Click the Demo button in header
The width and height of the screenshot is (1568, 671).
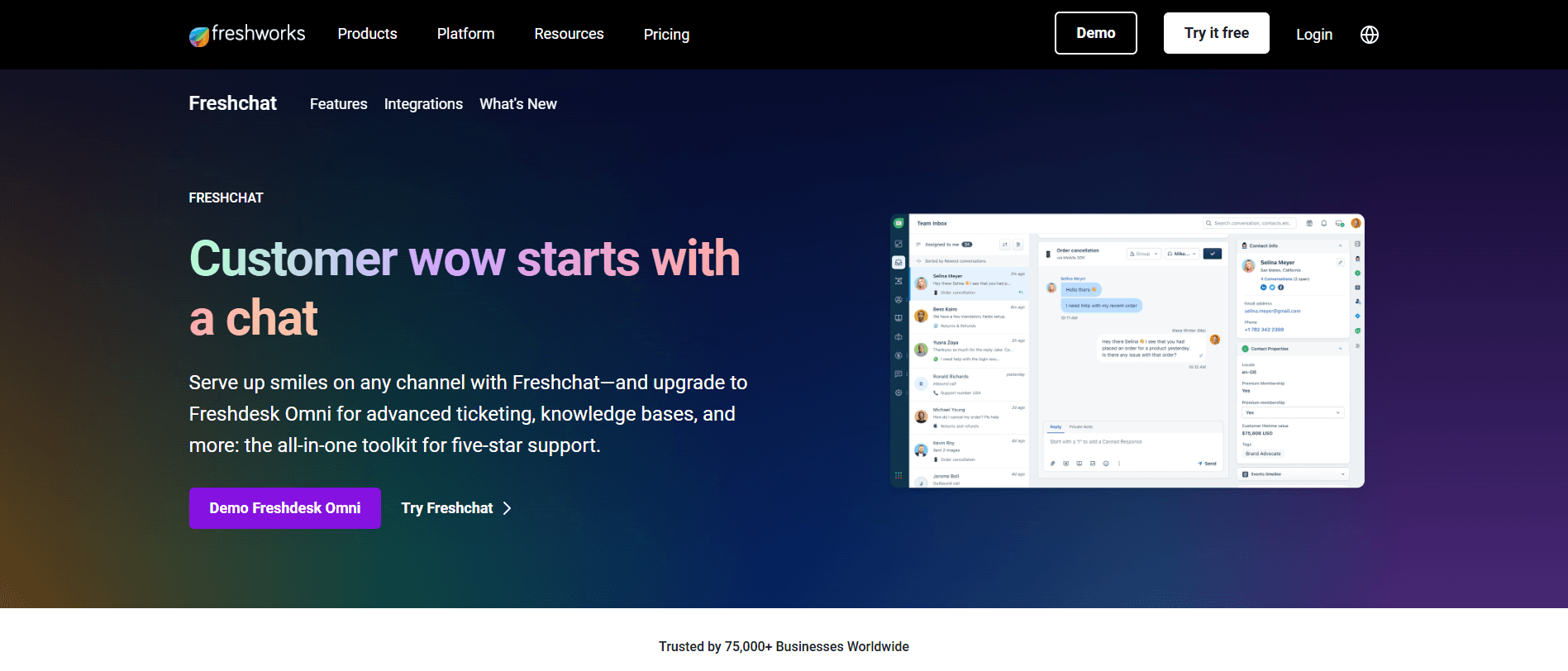(x=1096, y=33)
